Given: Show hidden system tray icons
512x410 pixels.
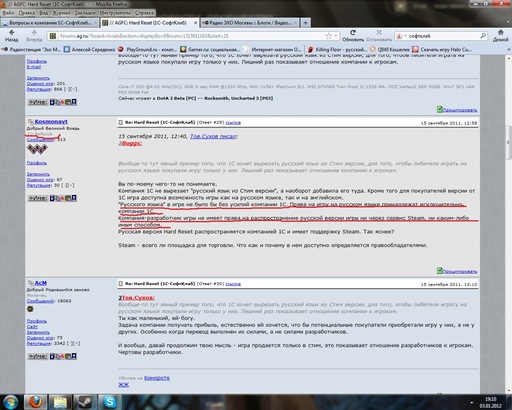Looking at the screenshot, I should pyautogui.click(x=471, y=402).
